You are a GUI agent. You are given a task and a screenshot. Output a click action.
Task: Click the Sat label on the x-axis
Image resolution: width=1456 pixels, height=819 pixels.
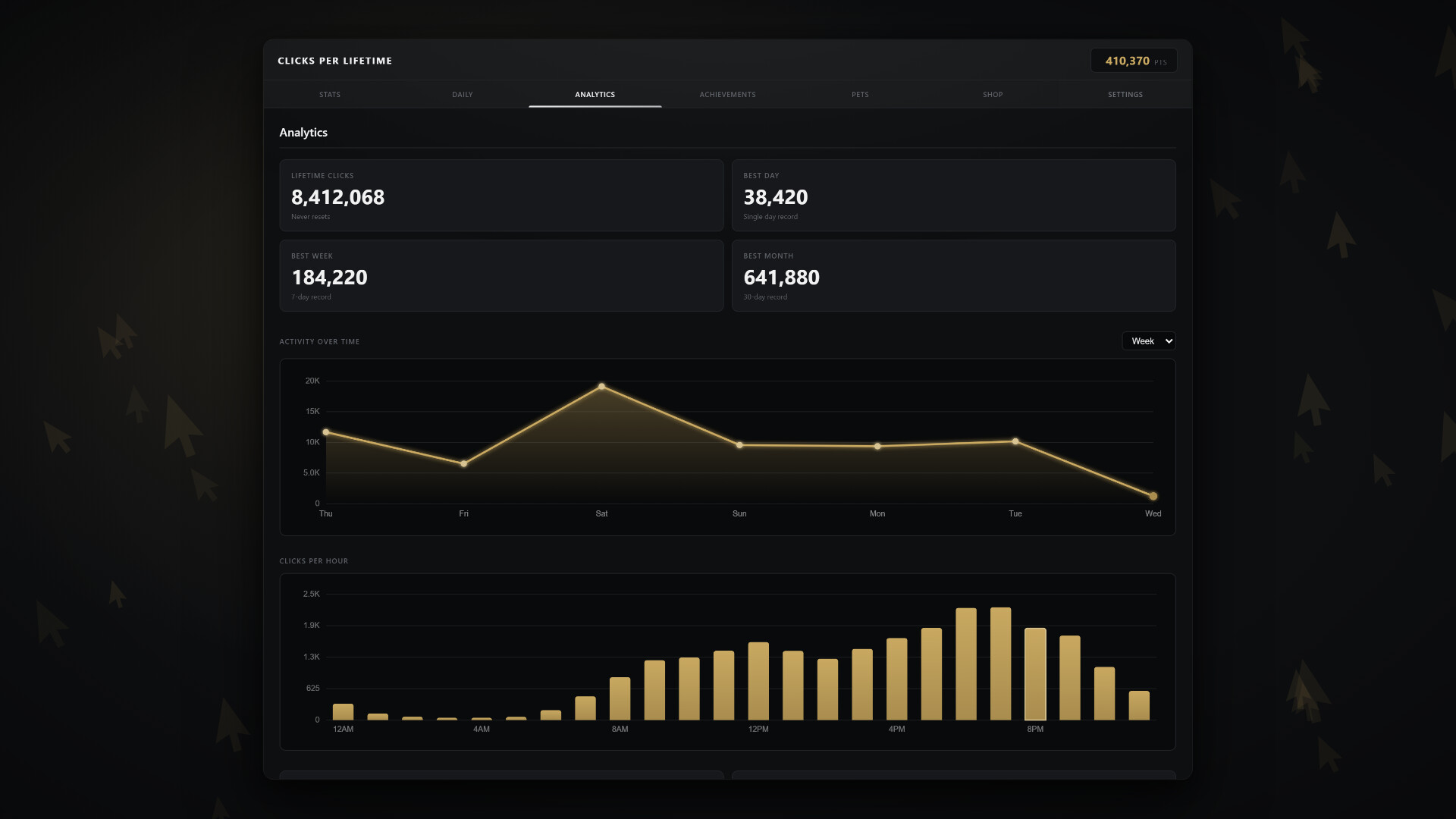pyautogui.click(x=601, y=513)
